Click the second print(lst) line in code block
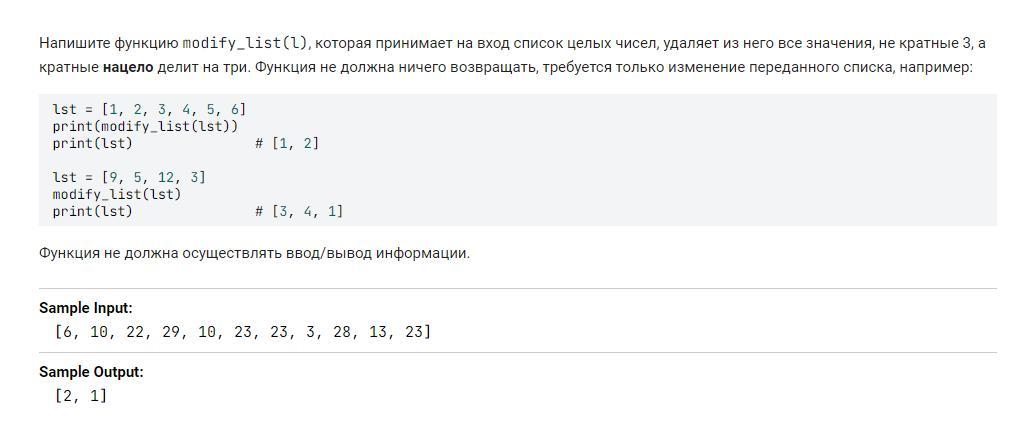Viewport: 1036px width, 440px height. coord(92,211)
